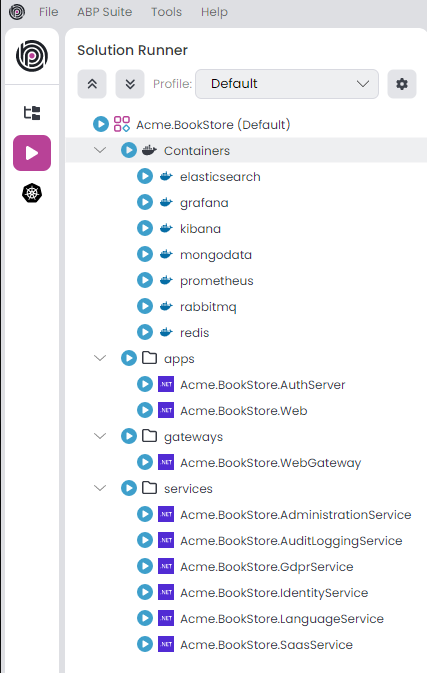
Task: Start Acme.BookStore.WebGateway play icon
Action: click(x=145, y=462)
